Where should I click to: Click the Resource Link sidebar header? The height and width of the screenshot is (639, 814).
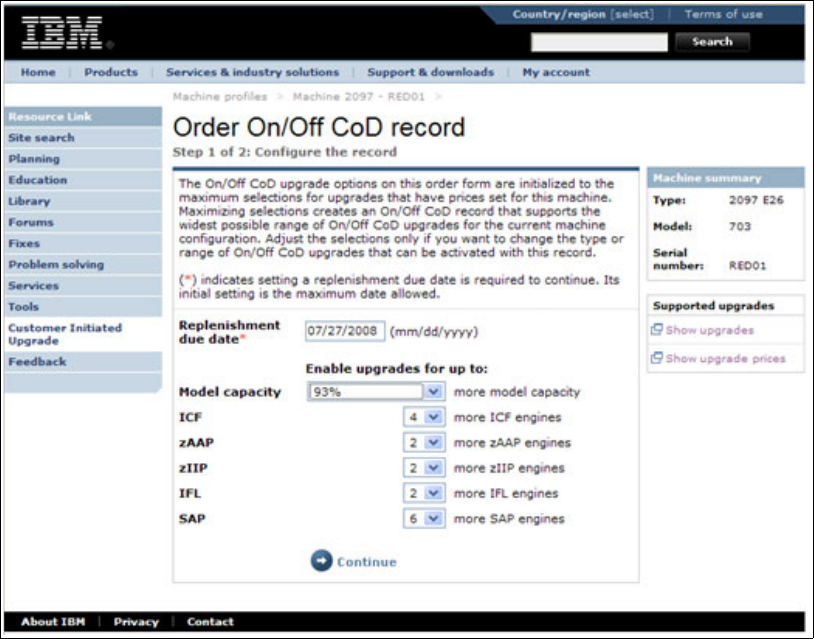coord(83,116)
